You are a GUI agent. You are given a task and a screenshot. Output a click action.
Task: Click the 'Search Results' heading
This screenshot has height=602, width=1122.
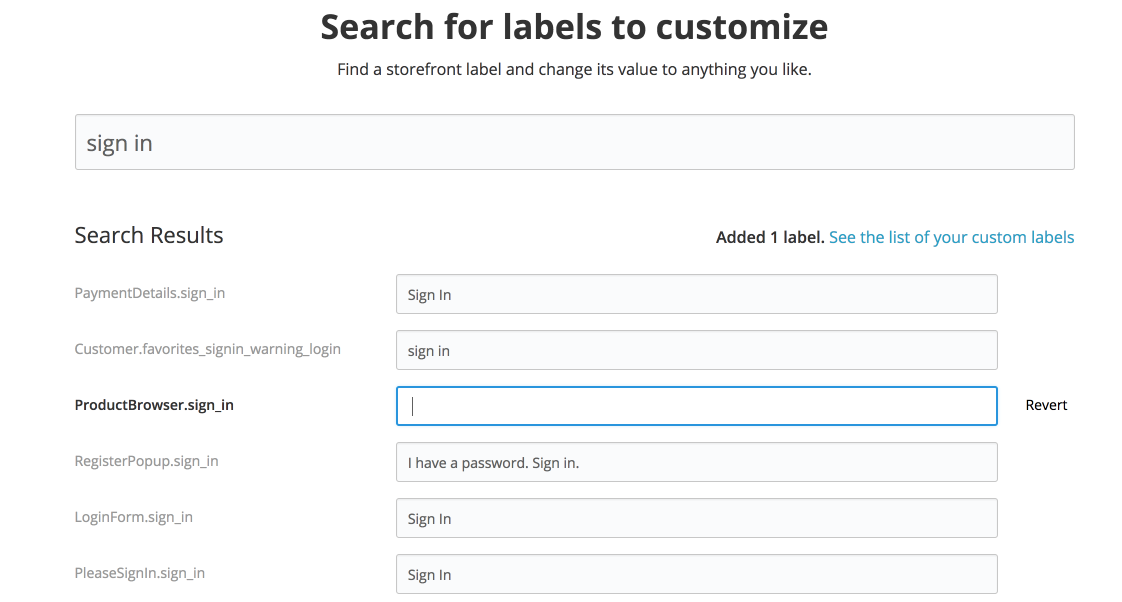coord(149,235)
